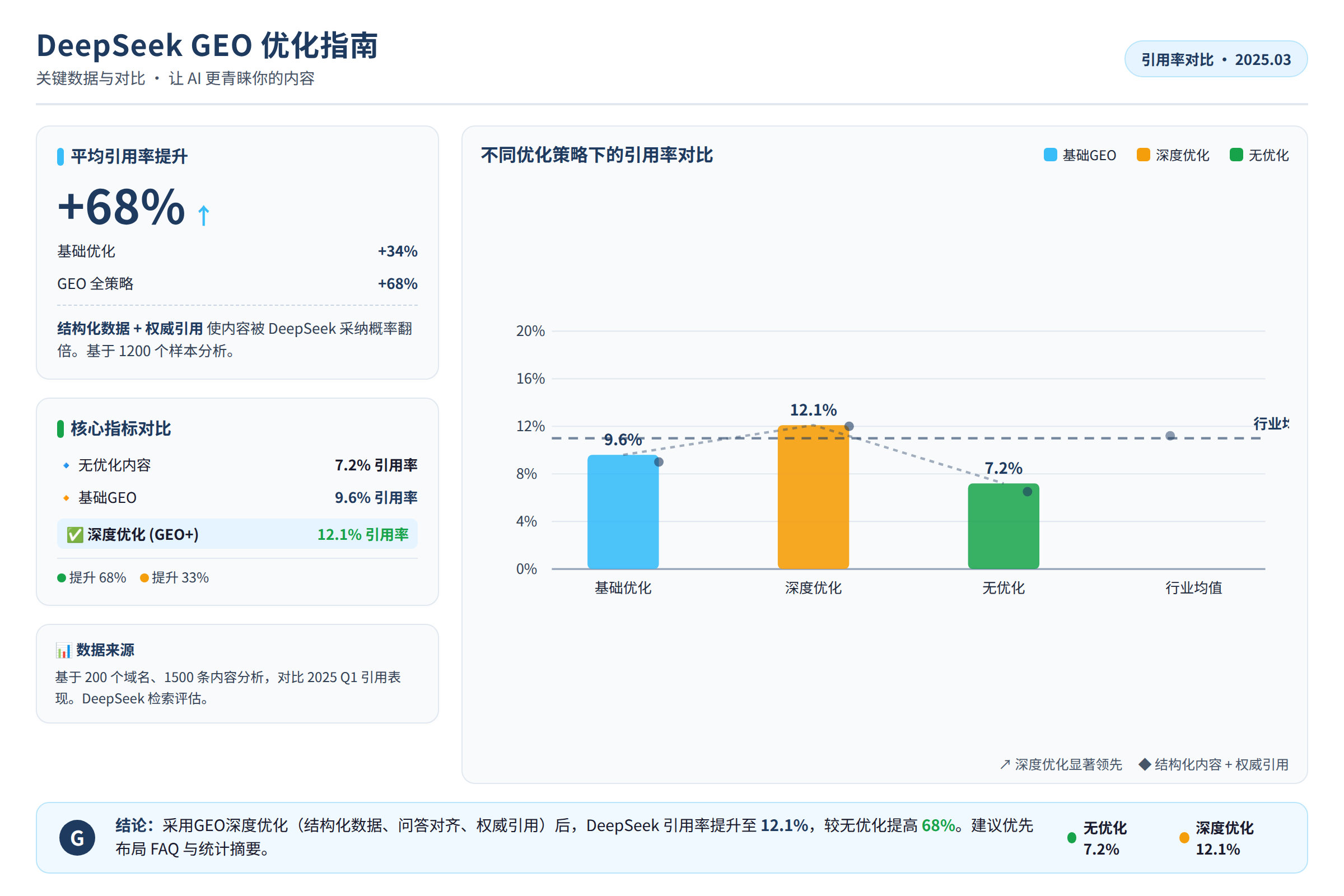
Task: Click the blue 基础GEO legend swatch
Action: pyautogui.click(x=1051, y=155)
